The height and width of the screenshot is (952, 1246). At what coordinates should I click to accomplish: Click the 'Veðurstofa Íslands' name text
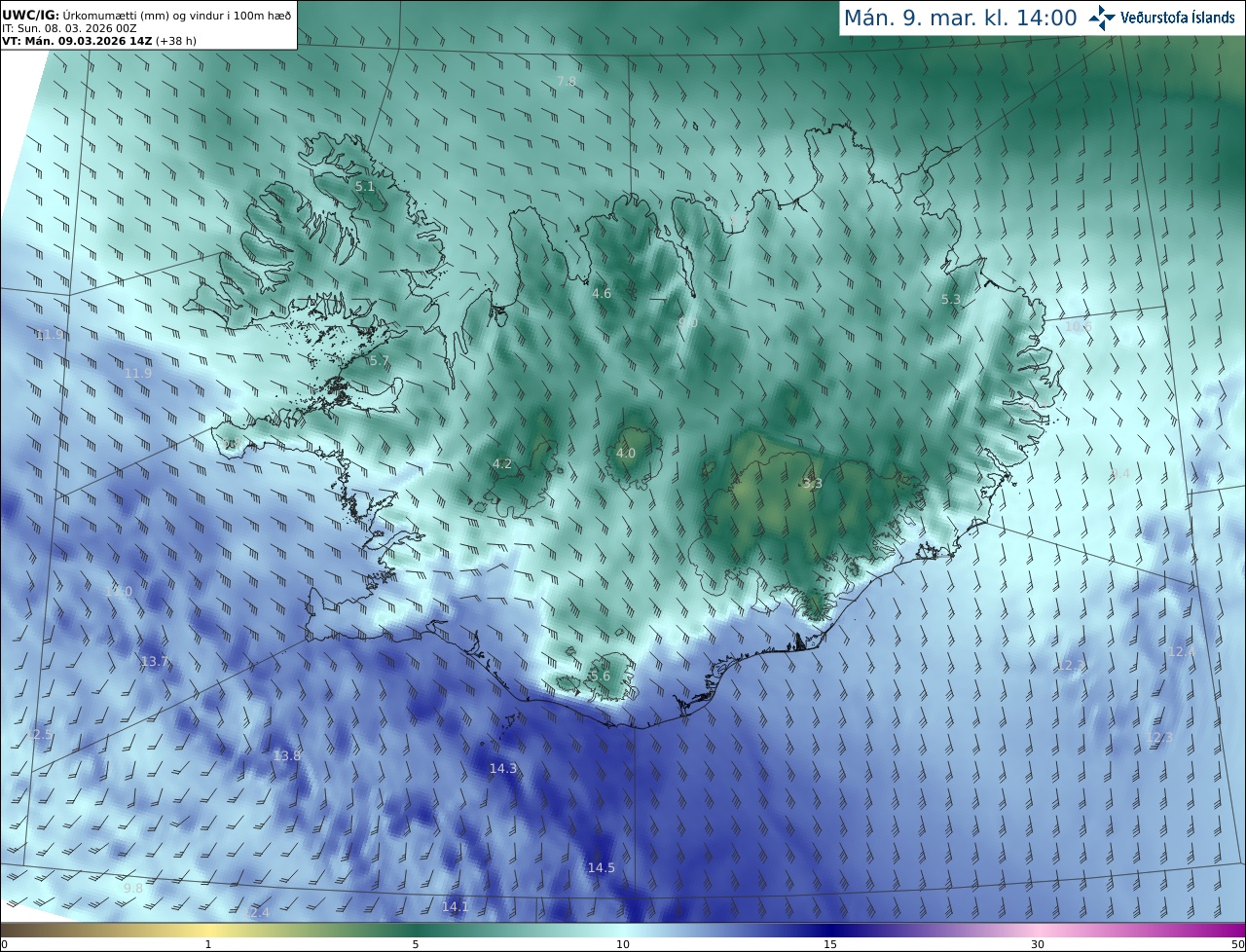(x=1178, y=18)
